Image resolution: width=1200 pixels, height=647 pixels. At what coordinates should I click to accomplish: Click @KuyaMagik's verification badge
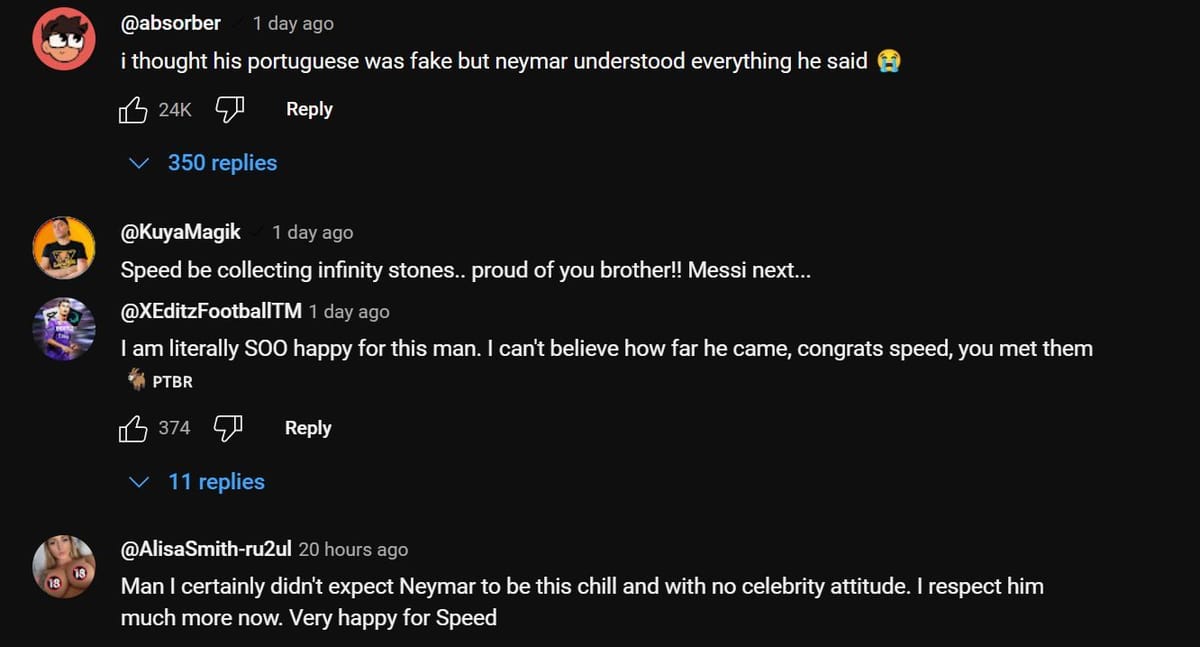[256, 231]
